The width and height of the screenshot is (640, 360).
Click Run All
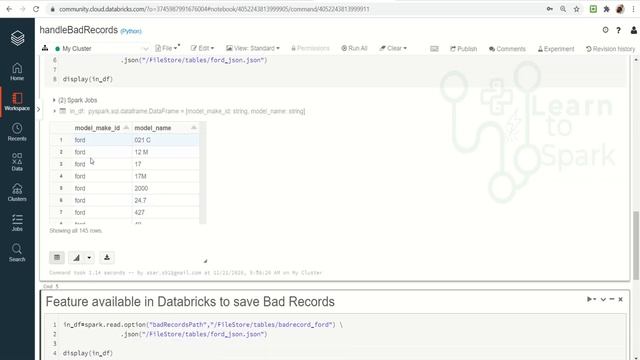(x=354, y=48)
